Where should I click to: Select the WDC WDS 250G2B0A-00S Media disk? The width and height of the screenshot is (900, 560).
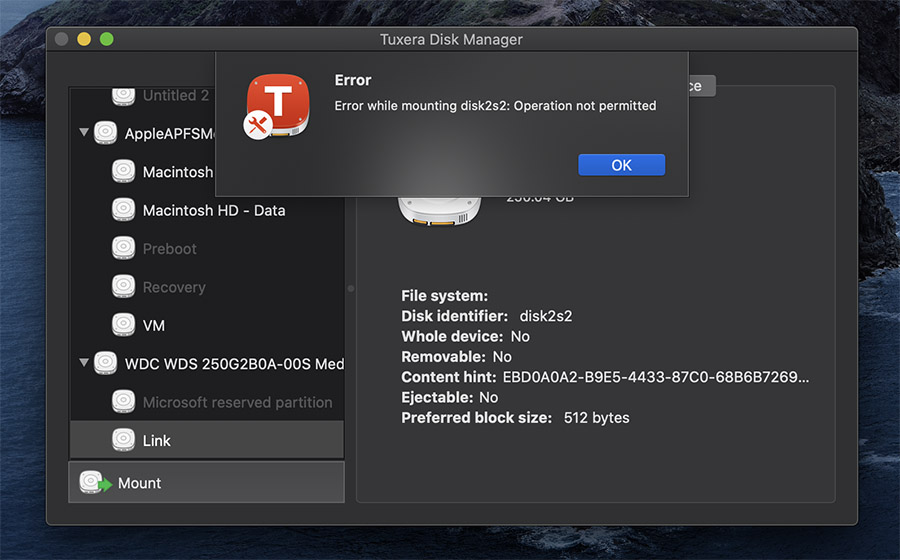coord(207,363)
